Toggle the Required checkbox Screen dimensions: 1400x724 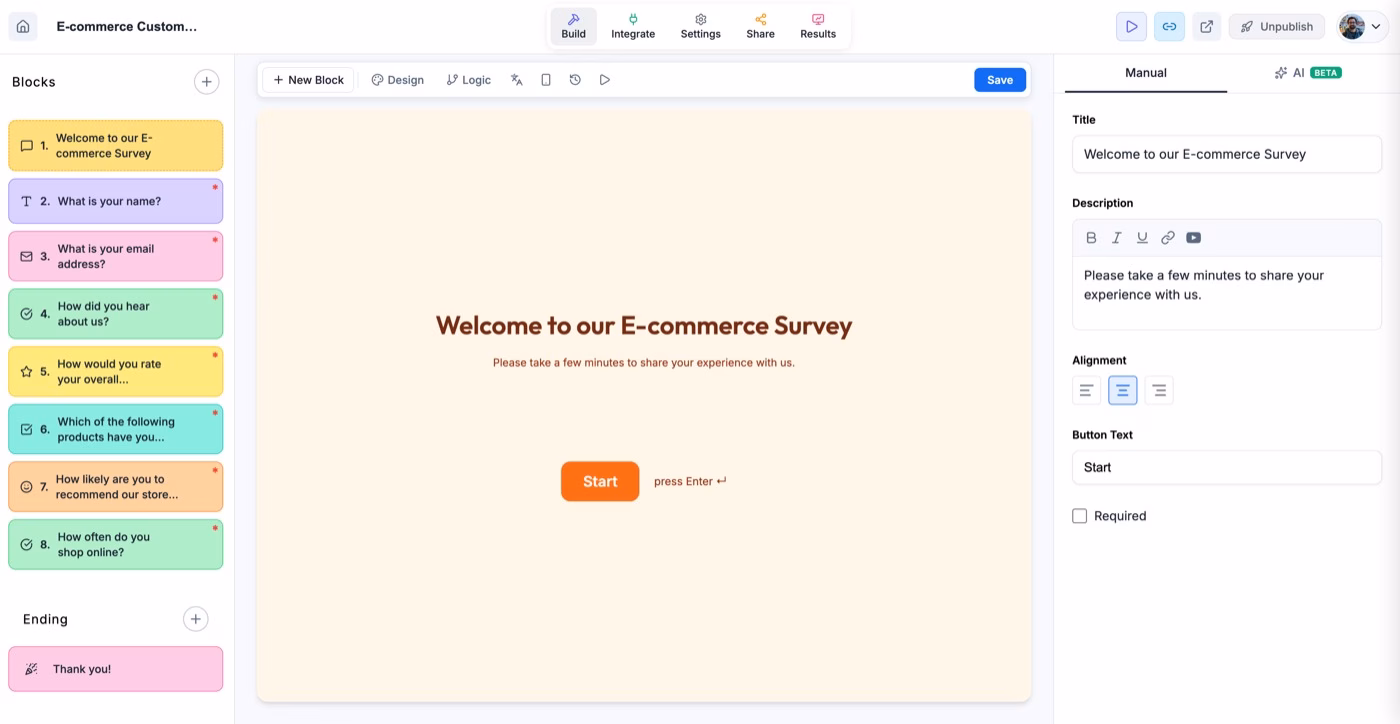tap(1080, 516)
